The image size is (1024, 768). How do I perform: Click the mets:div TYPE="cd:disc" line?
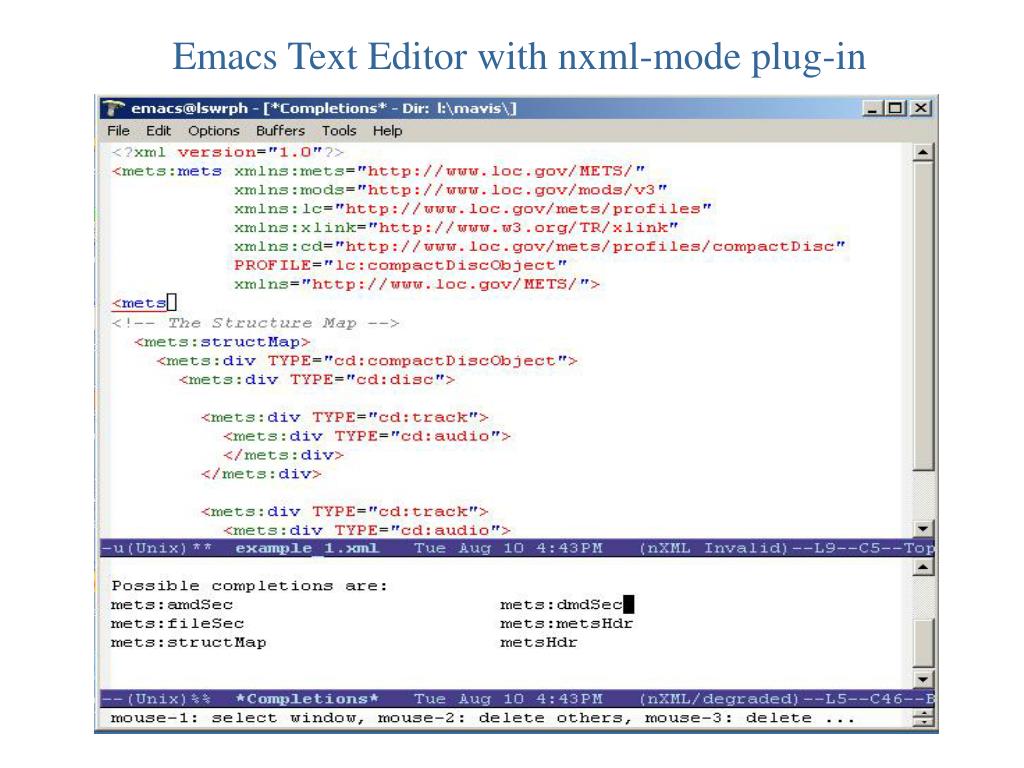[317, 379]
